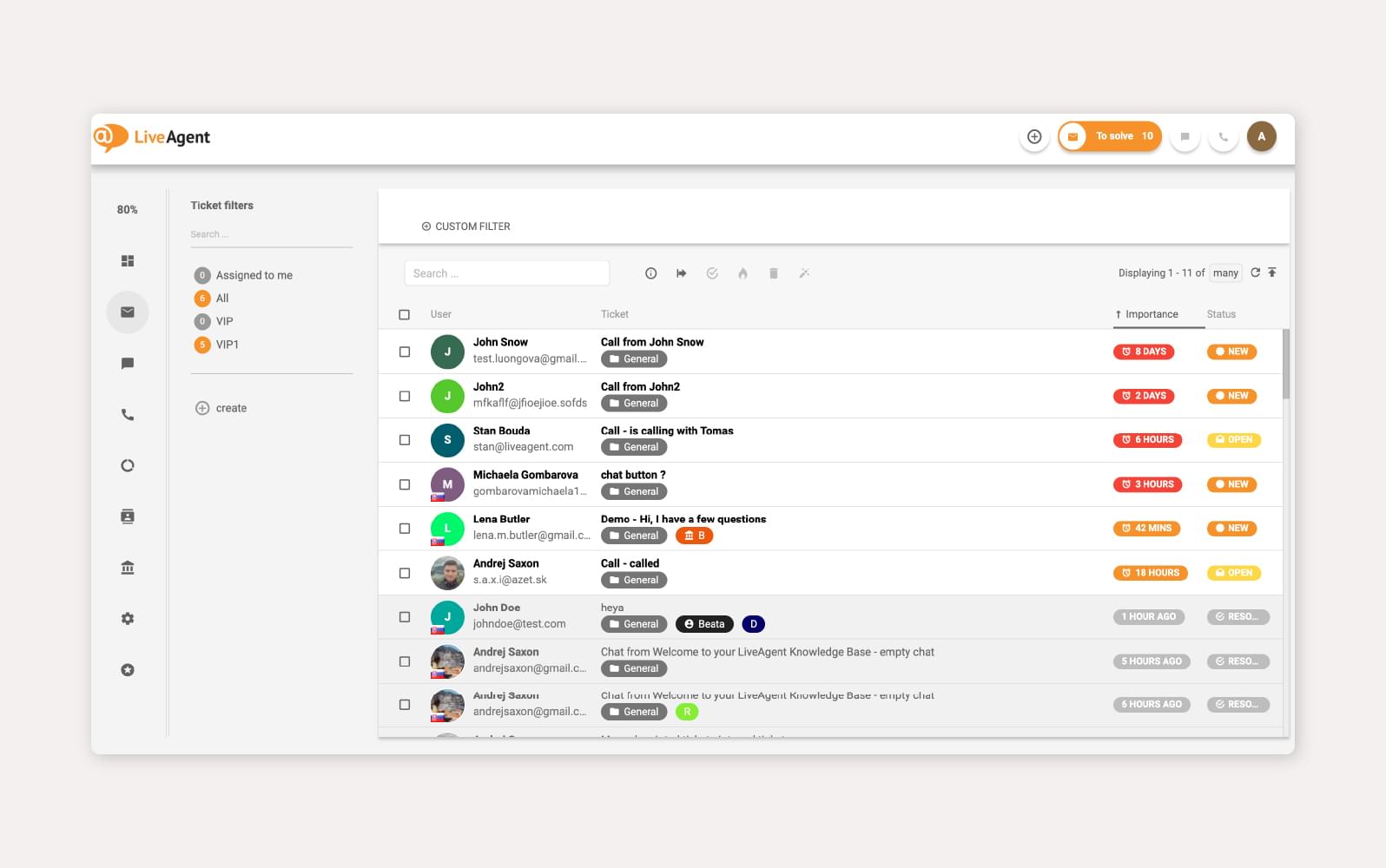Open the reports circle icon in sidebar
The image size is (1386, 868).
point(128,466)
